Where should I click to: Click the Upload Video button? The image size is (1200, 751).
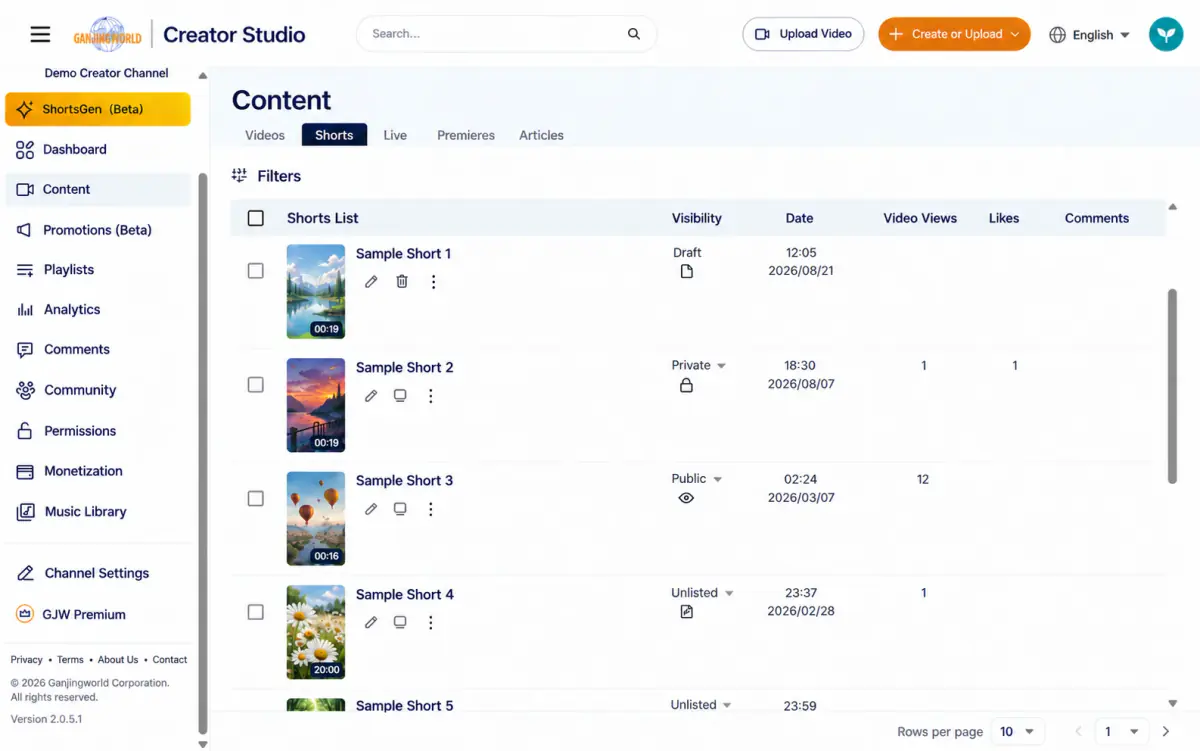click(803, 34)
